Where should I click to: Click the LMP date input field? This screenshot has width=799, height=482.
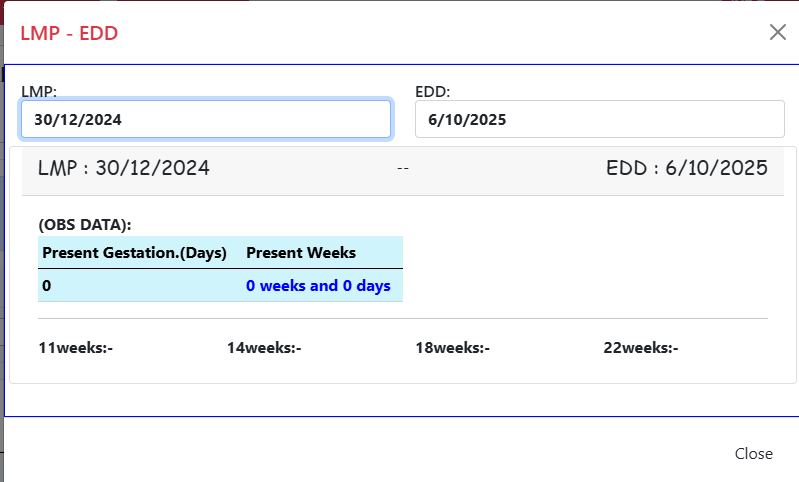pos(205,119)
